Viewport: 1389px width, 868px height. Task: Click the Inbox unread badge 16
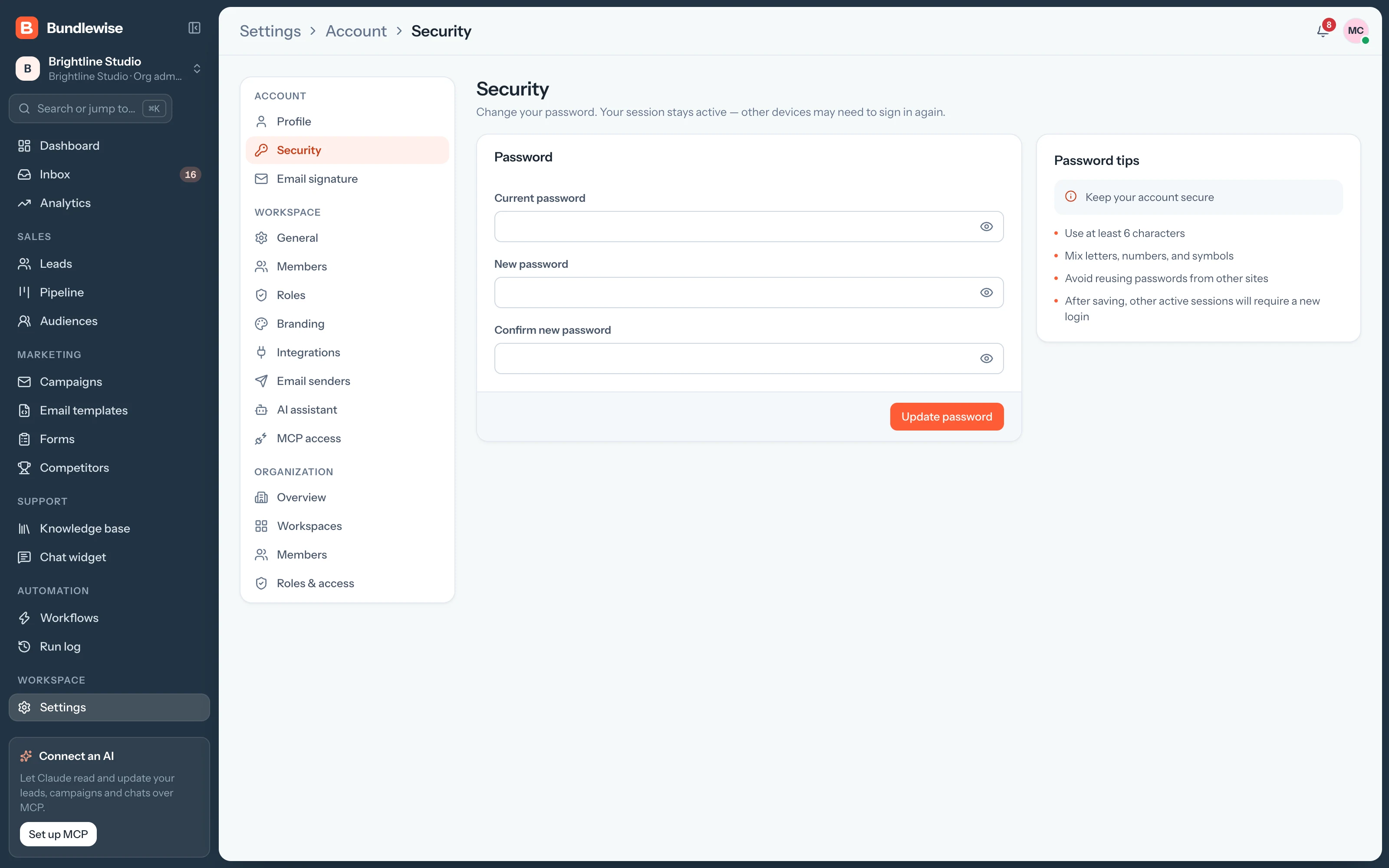click(x=191, y=174)
